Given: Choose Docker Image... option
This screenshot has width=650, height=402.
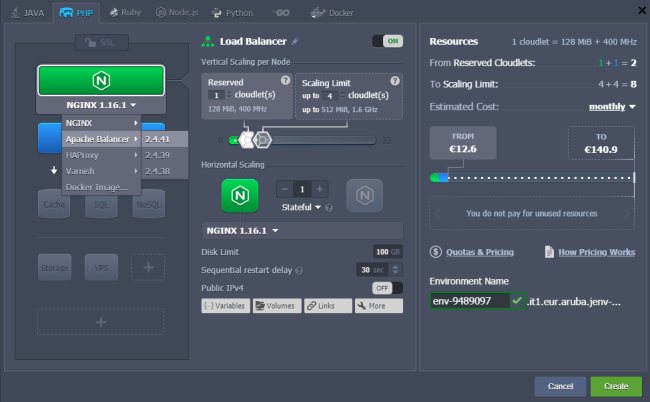Looking at the screenshot, I should 101,187.
